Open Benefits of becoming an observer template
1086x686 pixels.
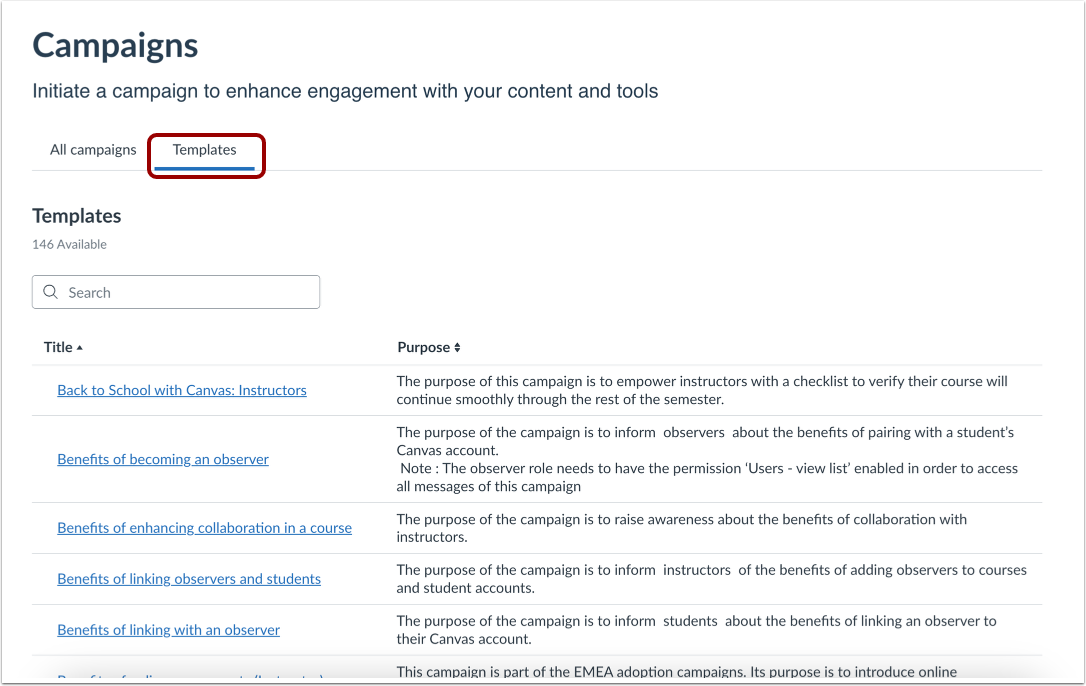(163, 459)
